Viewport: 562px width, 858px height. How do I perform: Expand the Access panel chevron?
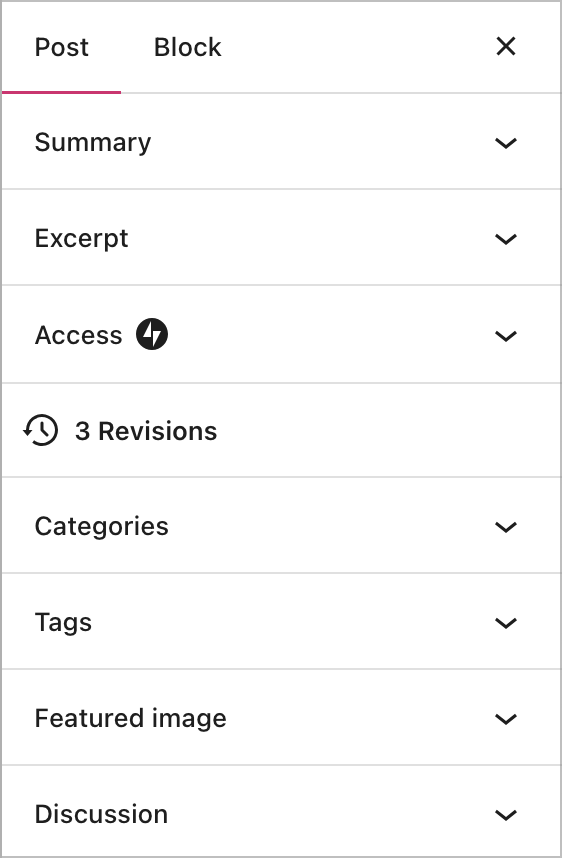coord(506,335)
